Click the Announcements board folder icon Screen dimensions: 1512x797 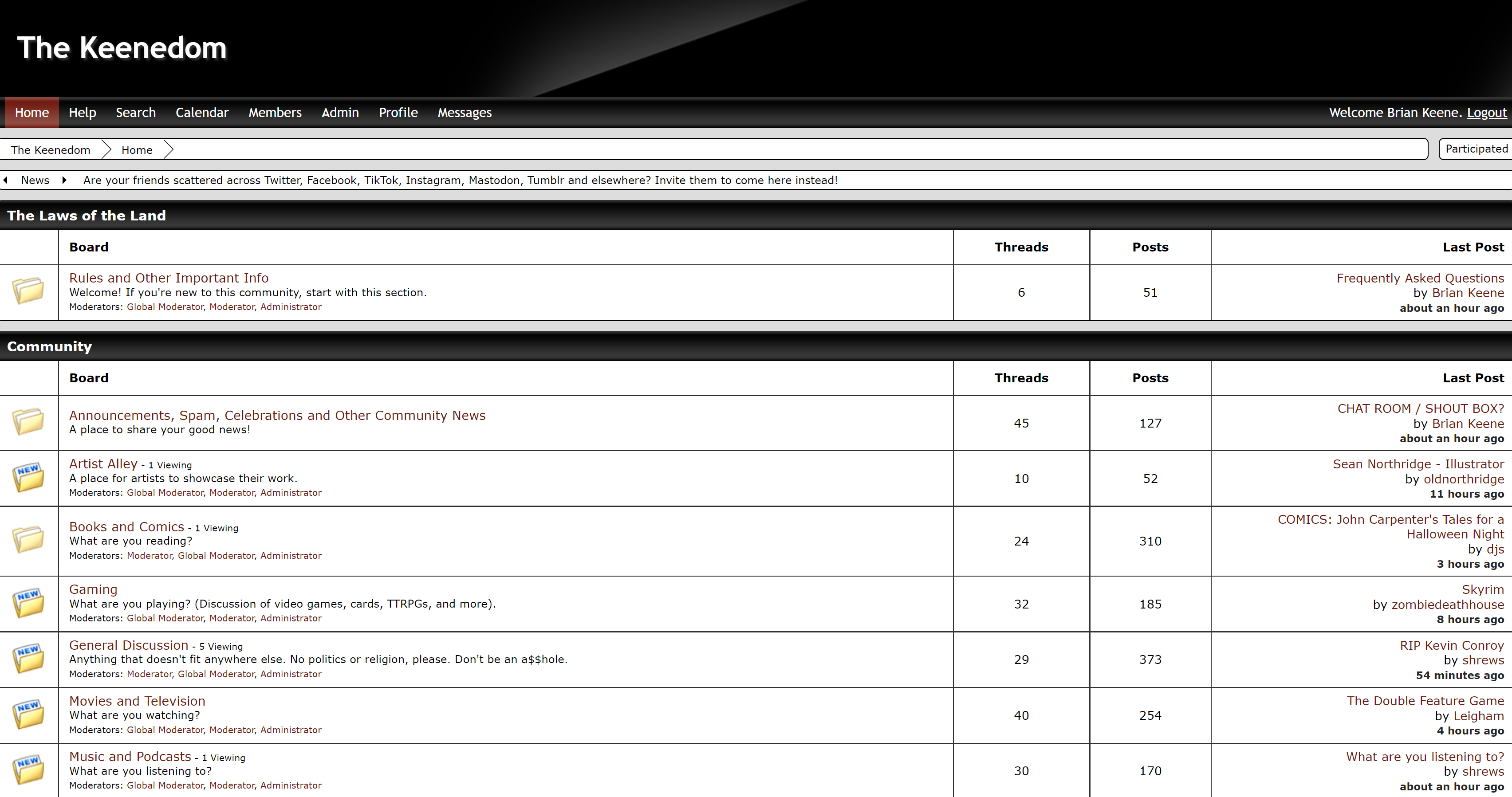[x=28, y=421]
